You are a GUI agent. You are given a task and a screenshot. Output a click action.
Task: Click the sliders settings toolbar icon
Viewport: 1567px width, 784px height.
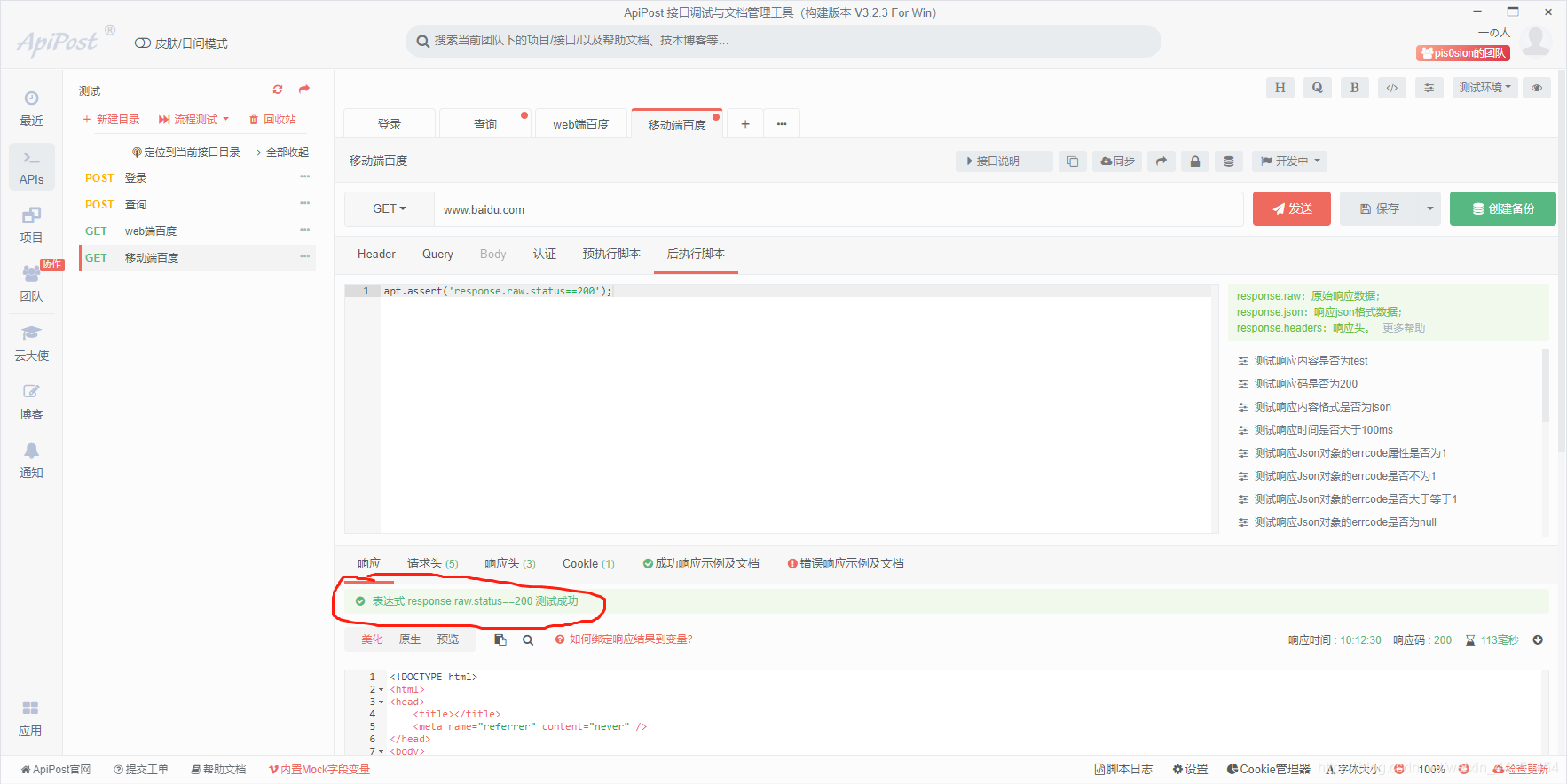[1429, 88]
